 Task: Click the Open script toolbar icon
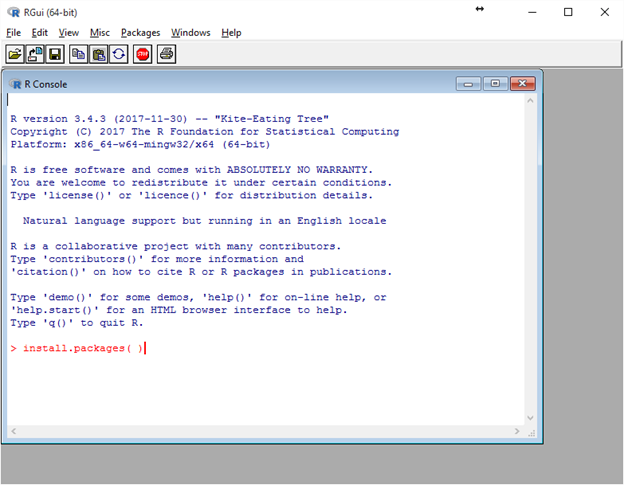point(15,54)
